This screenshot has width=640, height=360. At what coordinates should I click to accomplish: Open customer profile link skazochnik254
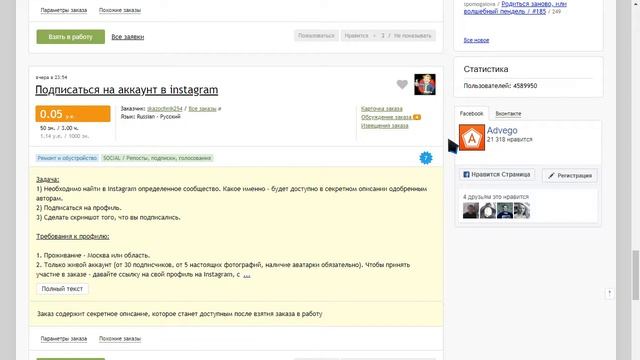164,109
